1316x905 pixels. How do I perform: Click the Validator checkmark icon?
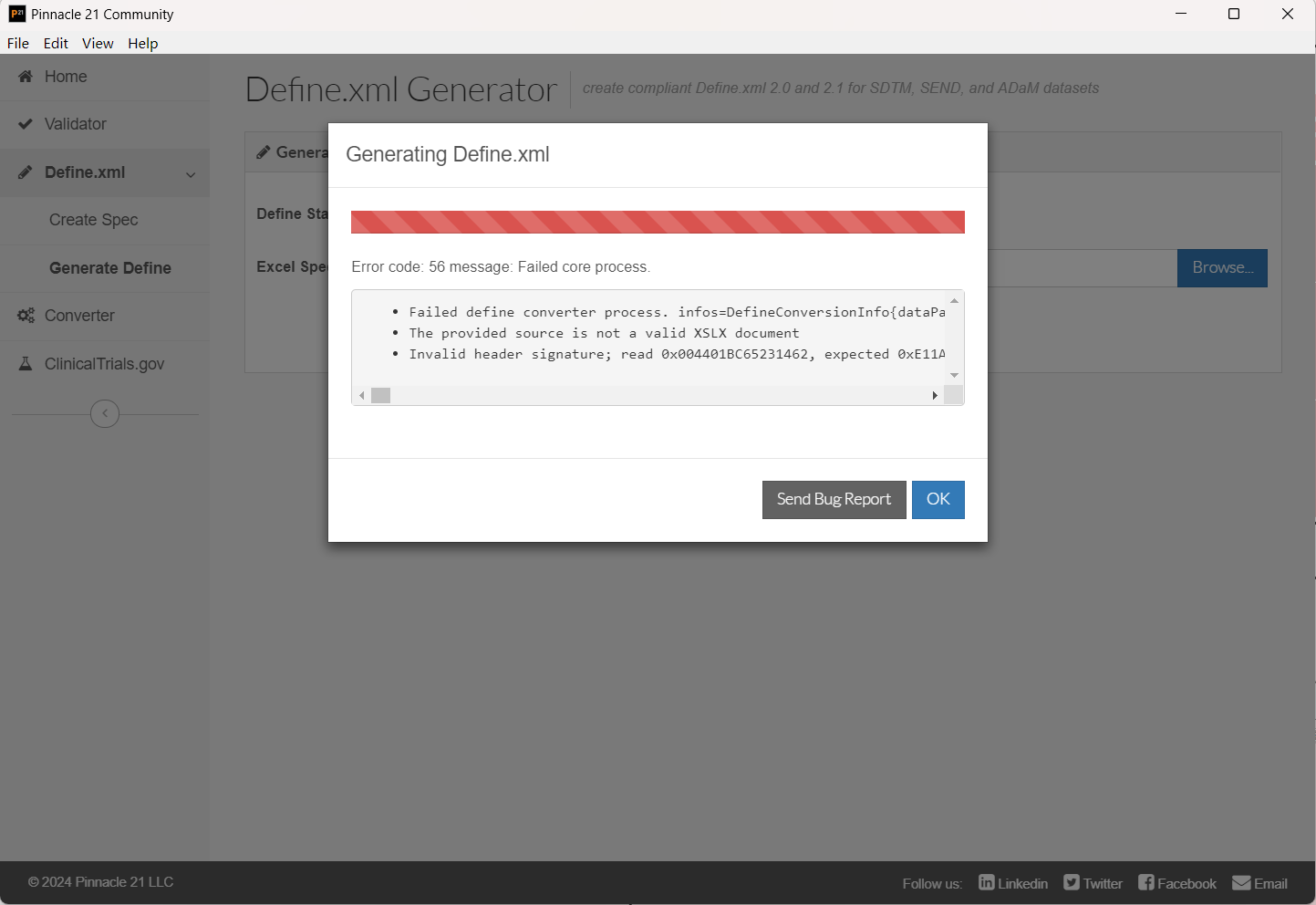tap(26, 124)
